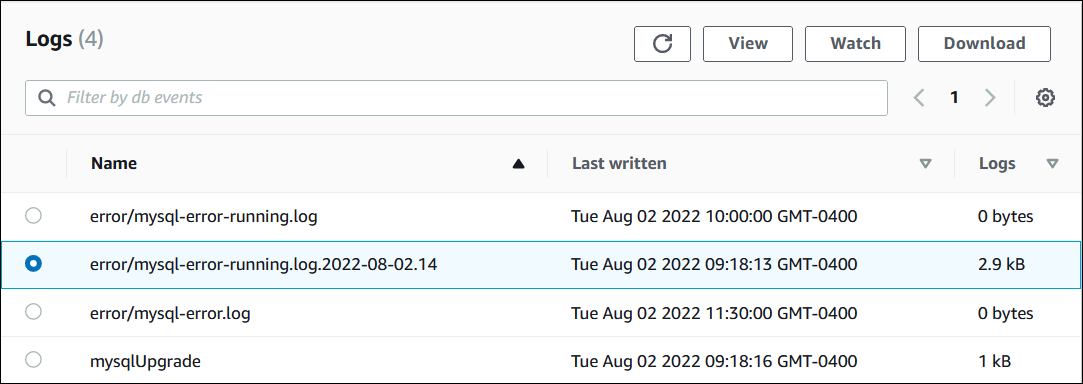Click the search magnifier icon
Image resolution: width=1083 pixels, height=384 pixels.
point(46,98)
